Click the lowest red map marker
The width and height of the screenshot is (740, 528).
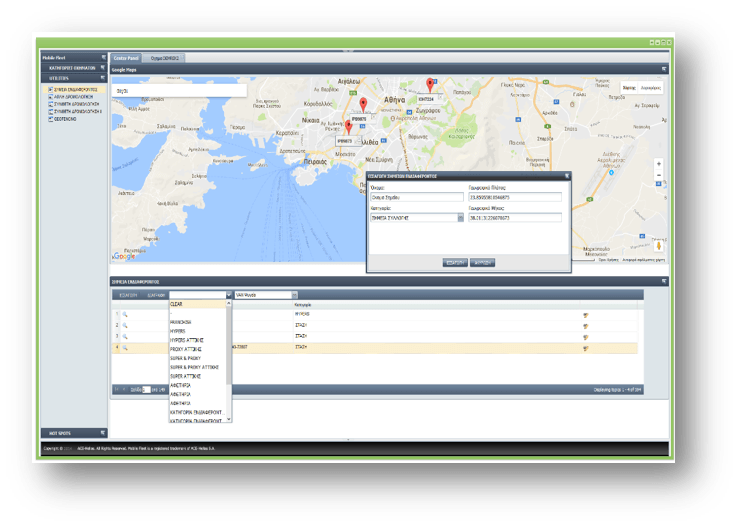click(348, 127)
